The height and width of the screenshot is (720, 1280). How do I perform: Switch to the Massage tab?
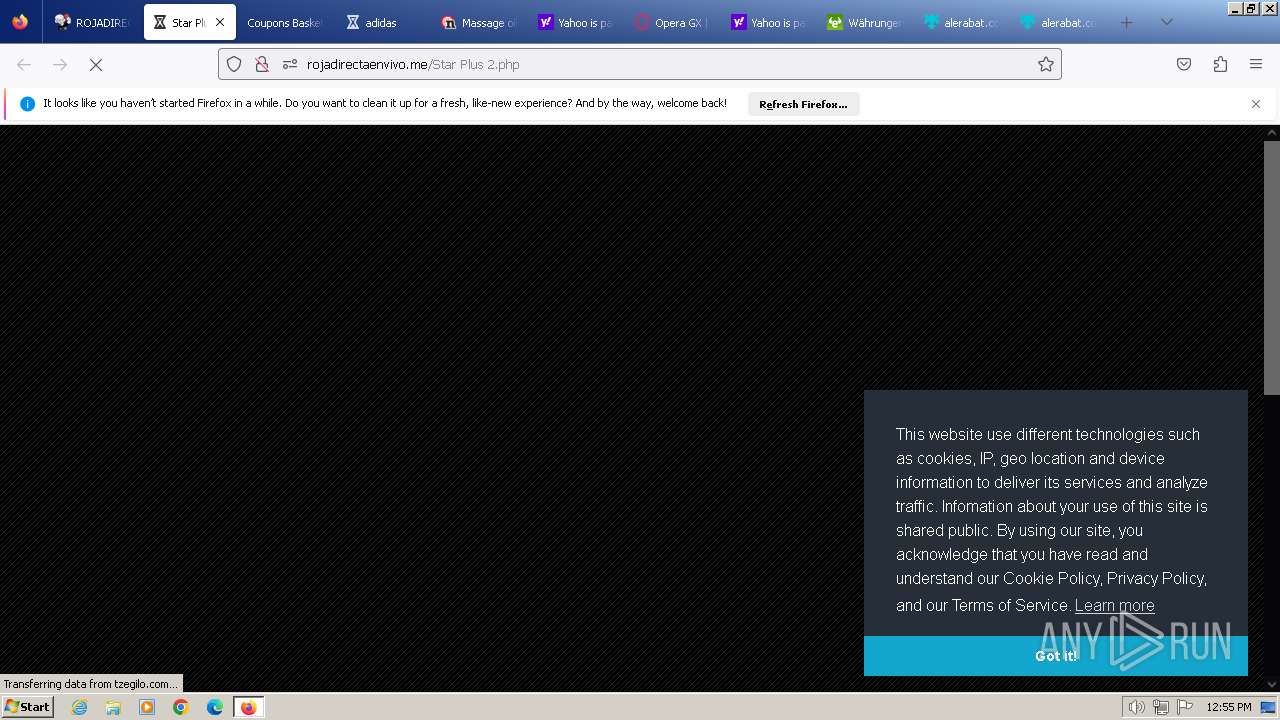click(477, 22)
